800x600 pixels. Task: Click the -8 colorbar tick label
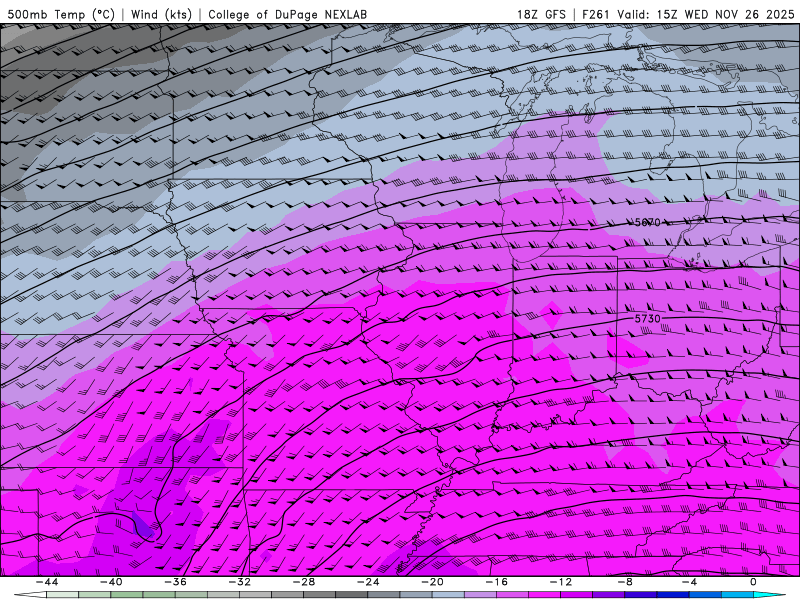click(x=625, y=582)
